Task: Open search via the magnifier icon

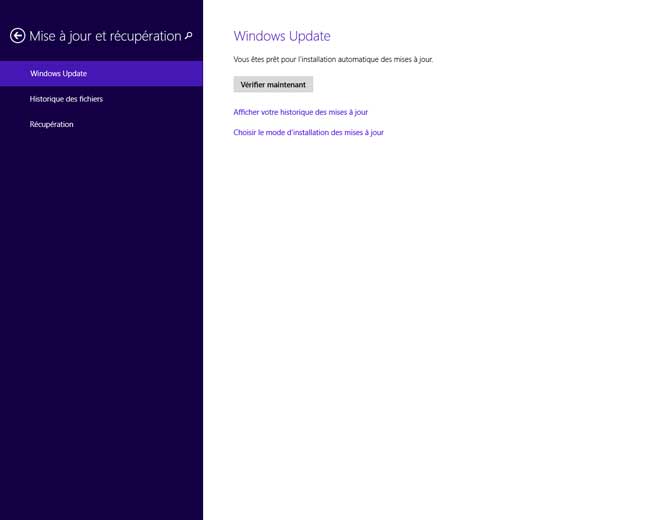Action: click(189, 36)
